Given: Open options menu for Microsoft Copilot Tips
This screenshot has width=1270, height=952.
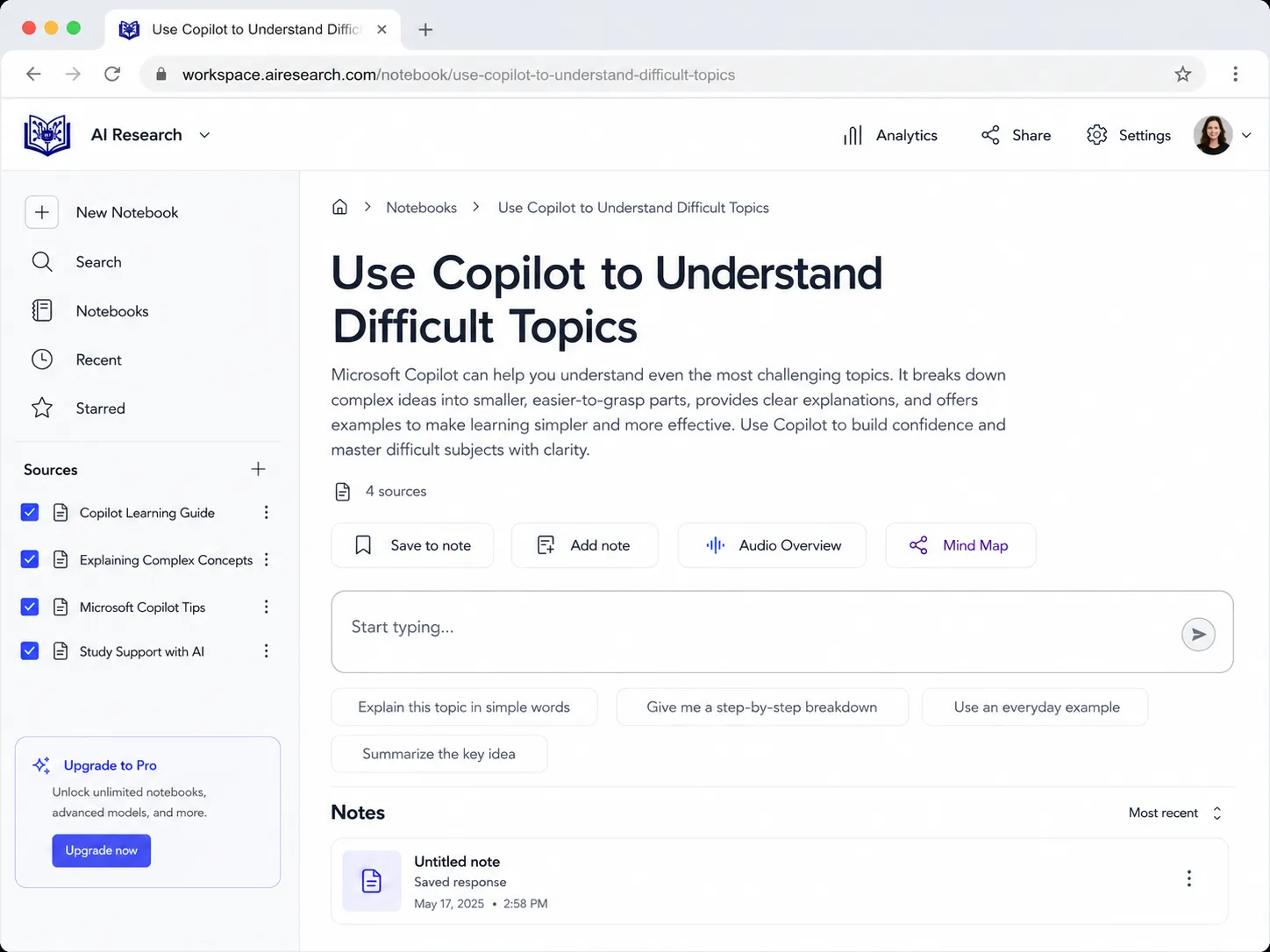Looking at the screenshot, I should (267, 607).
